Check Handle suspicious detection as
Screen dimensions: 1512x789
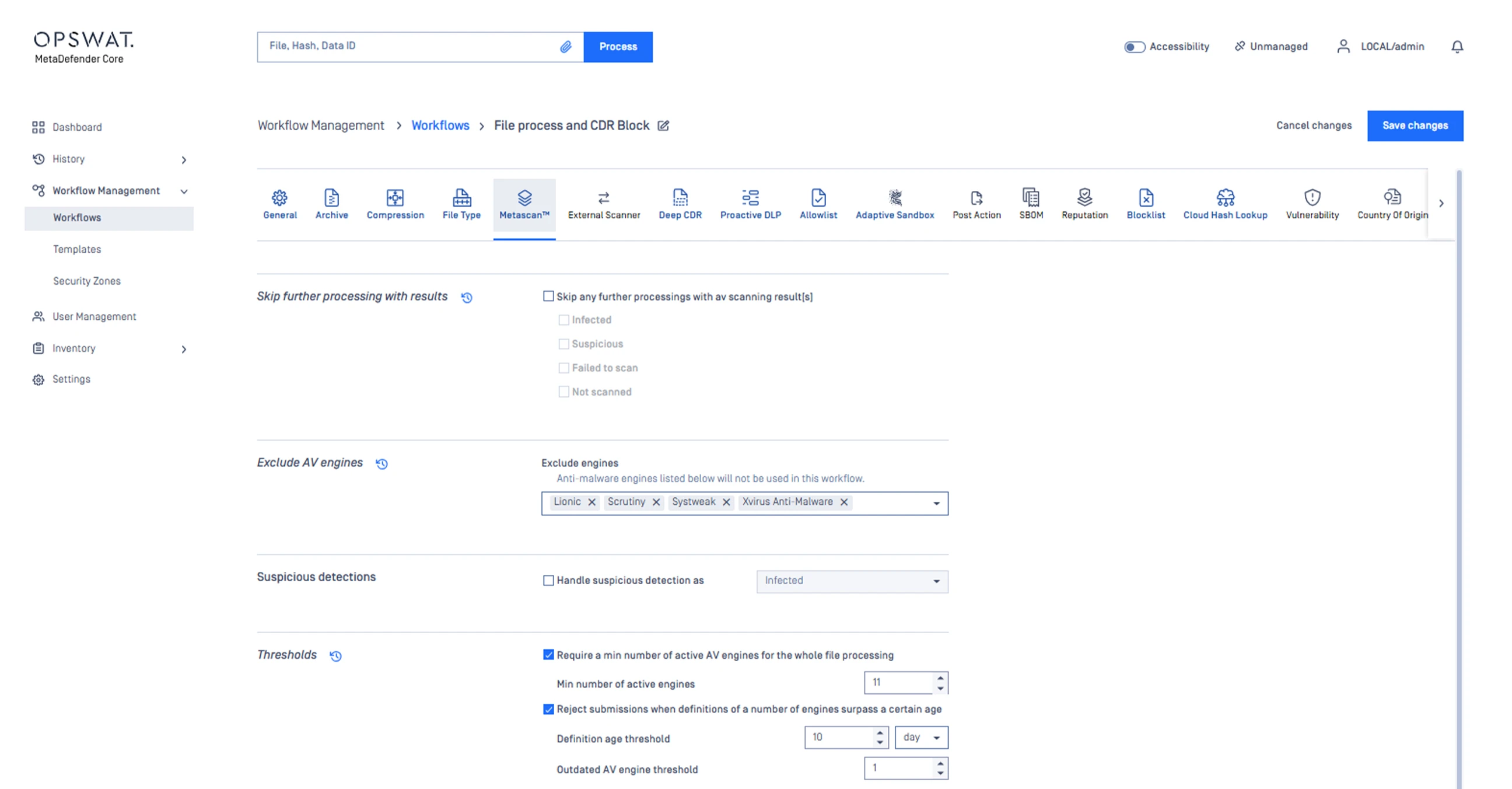click(548, 581)
